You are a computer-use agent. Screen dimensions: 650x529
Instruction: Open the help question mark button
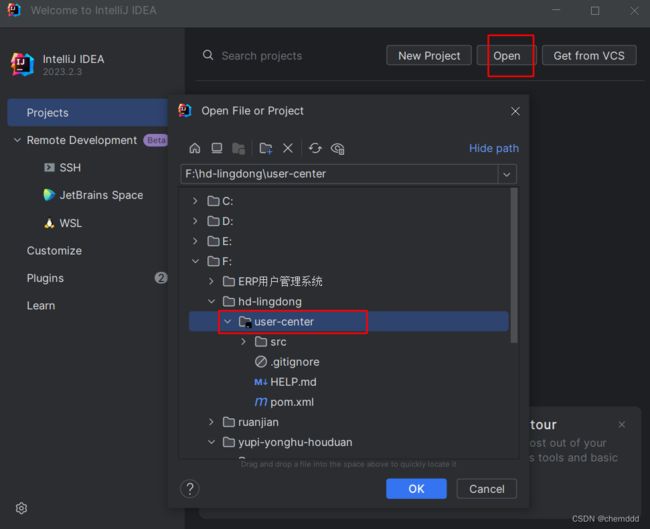(x=190, y=489)
